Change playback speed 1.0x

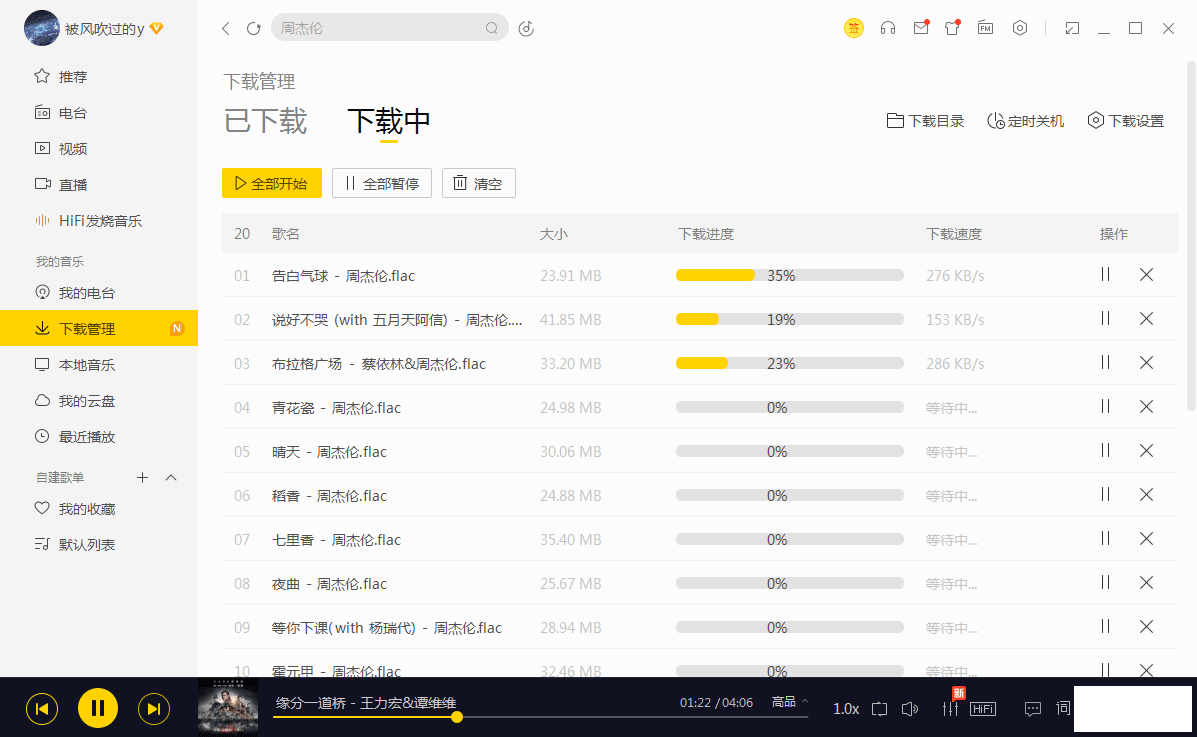[846, 709]
